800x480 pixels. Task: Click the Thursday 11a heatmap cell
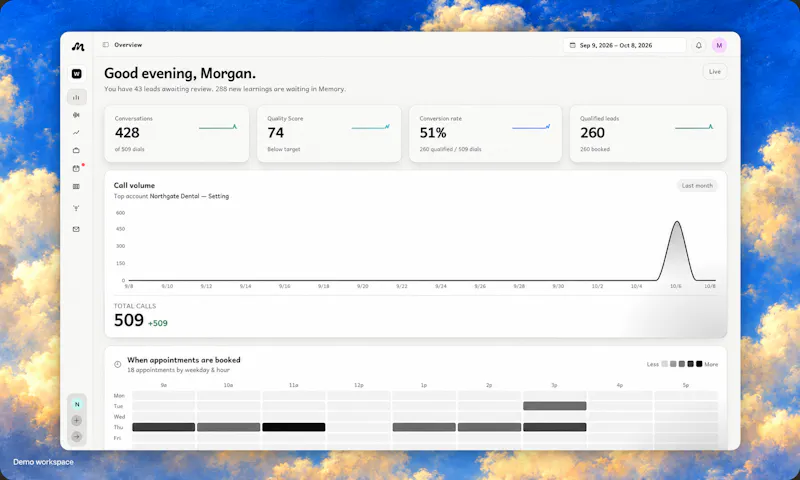294,427
